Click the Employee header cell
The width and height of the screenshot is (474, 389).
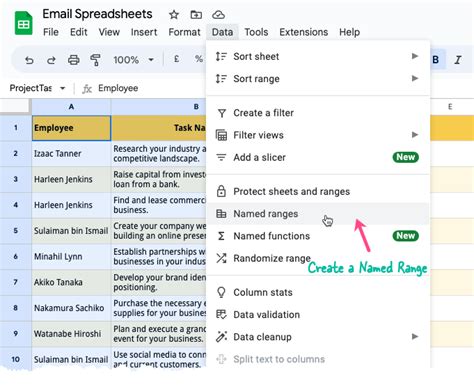pos(71,128)
